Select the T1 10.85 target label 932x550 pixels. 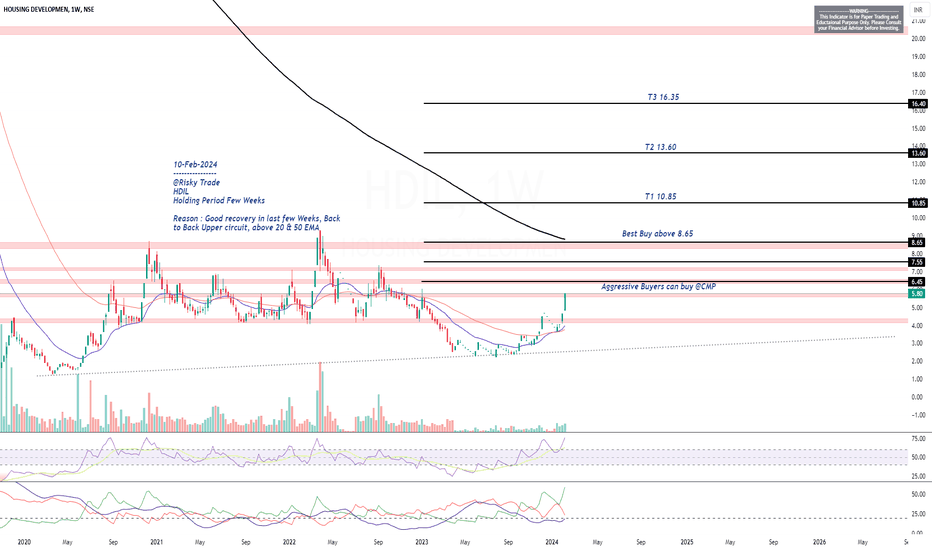(660, 196)
